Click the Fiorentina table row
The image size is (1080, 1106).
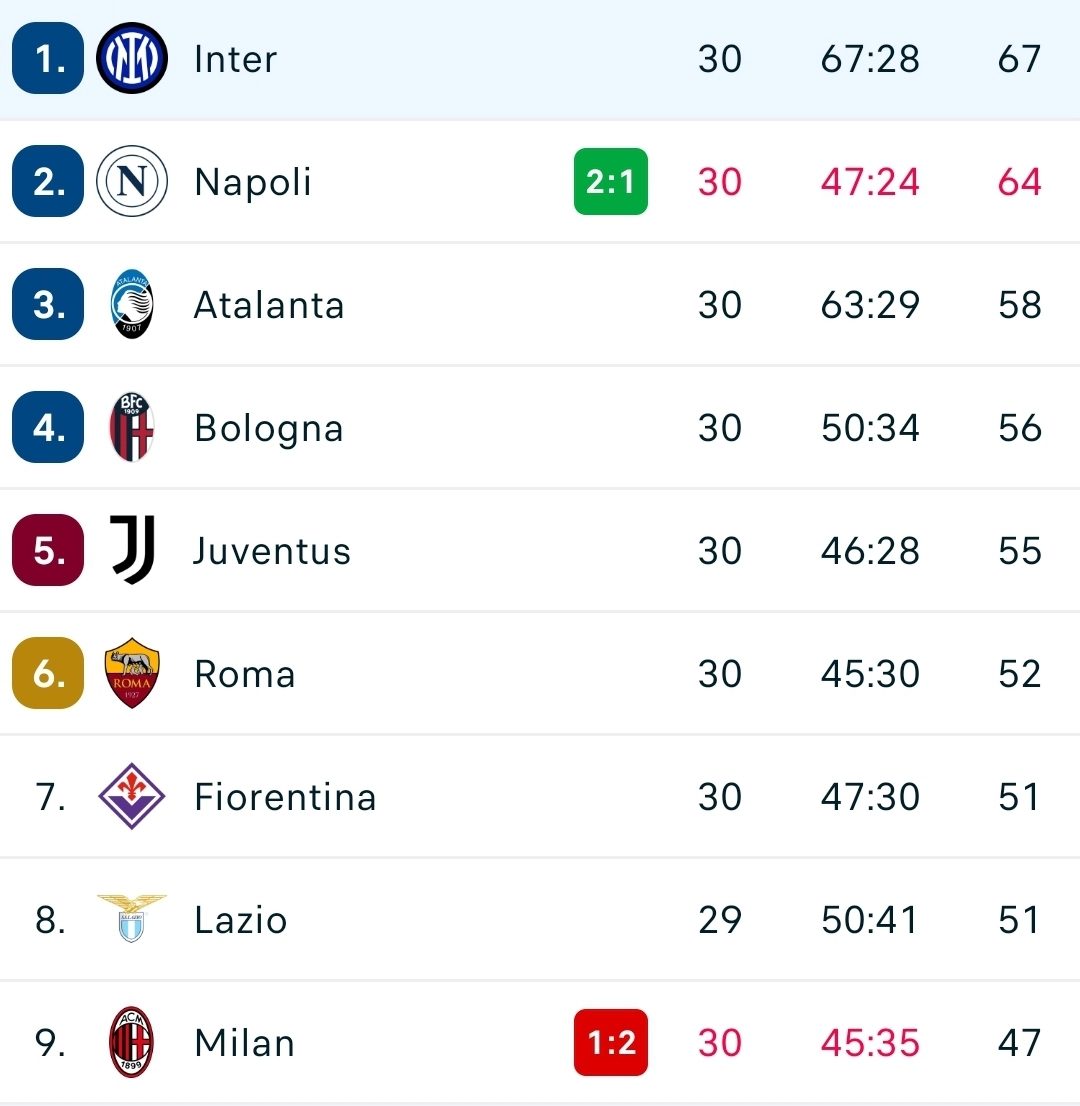[x=540, y=796]
